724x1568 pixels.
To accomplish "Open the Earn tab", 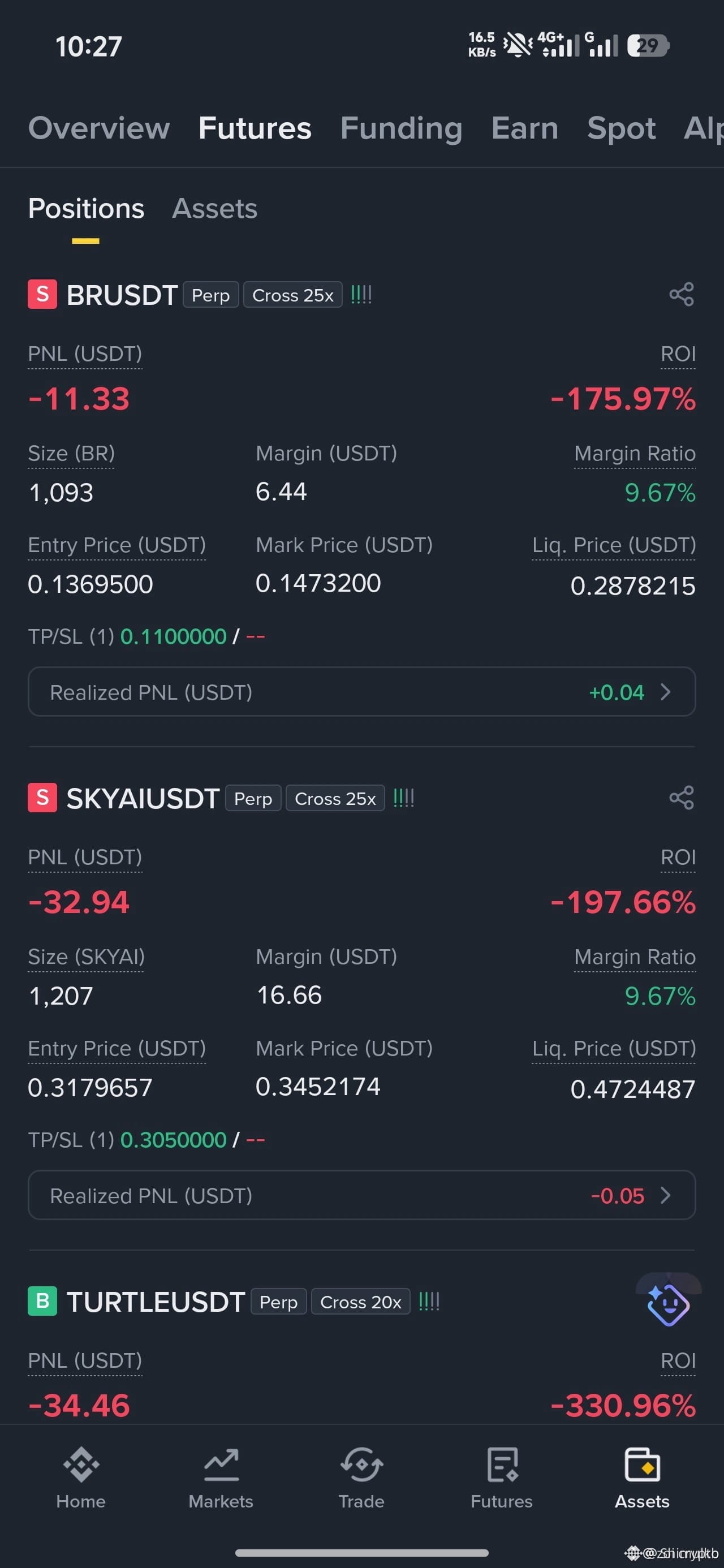I will (525, 128).
